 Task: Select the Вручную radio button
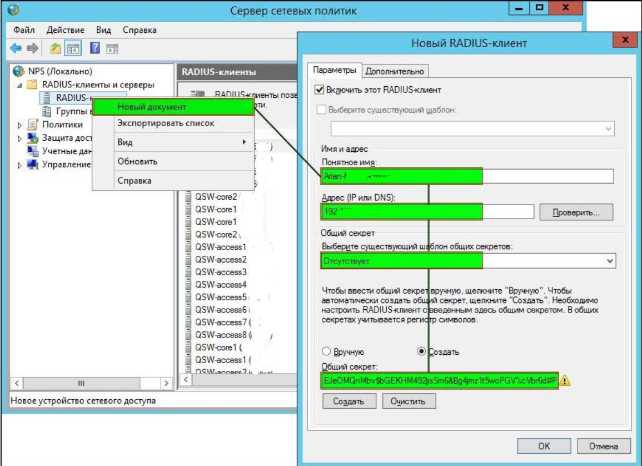327,352
